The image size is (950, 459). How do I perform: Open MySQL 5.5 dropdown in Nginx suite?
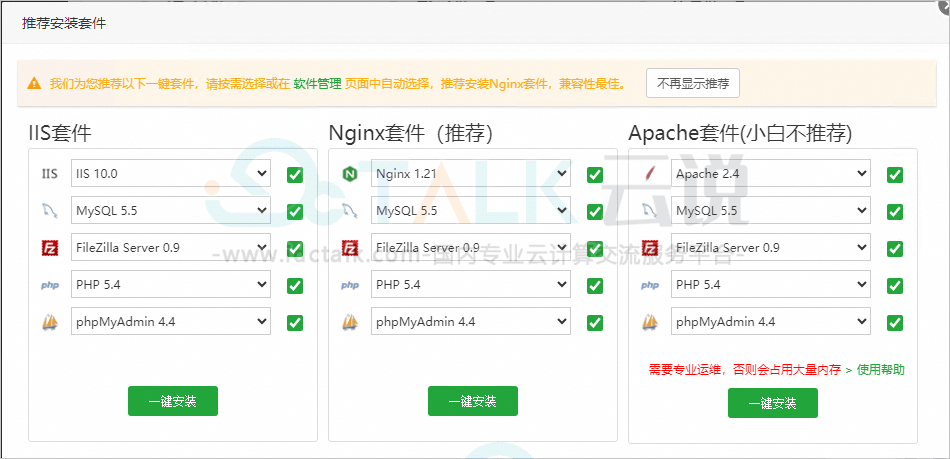(471, 210)
